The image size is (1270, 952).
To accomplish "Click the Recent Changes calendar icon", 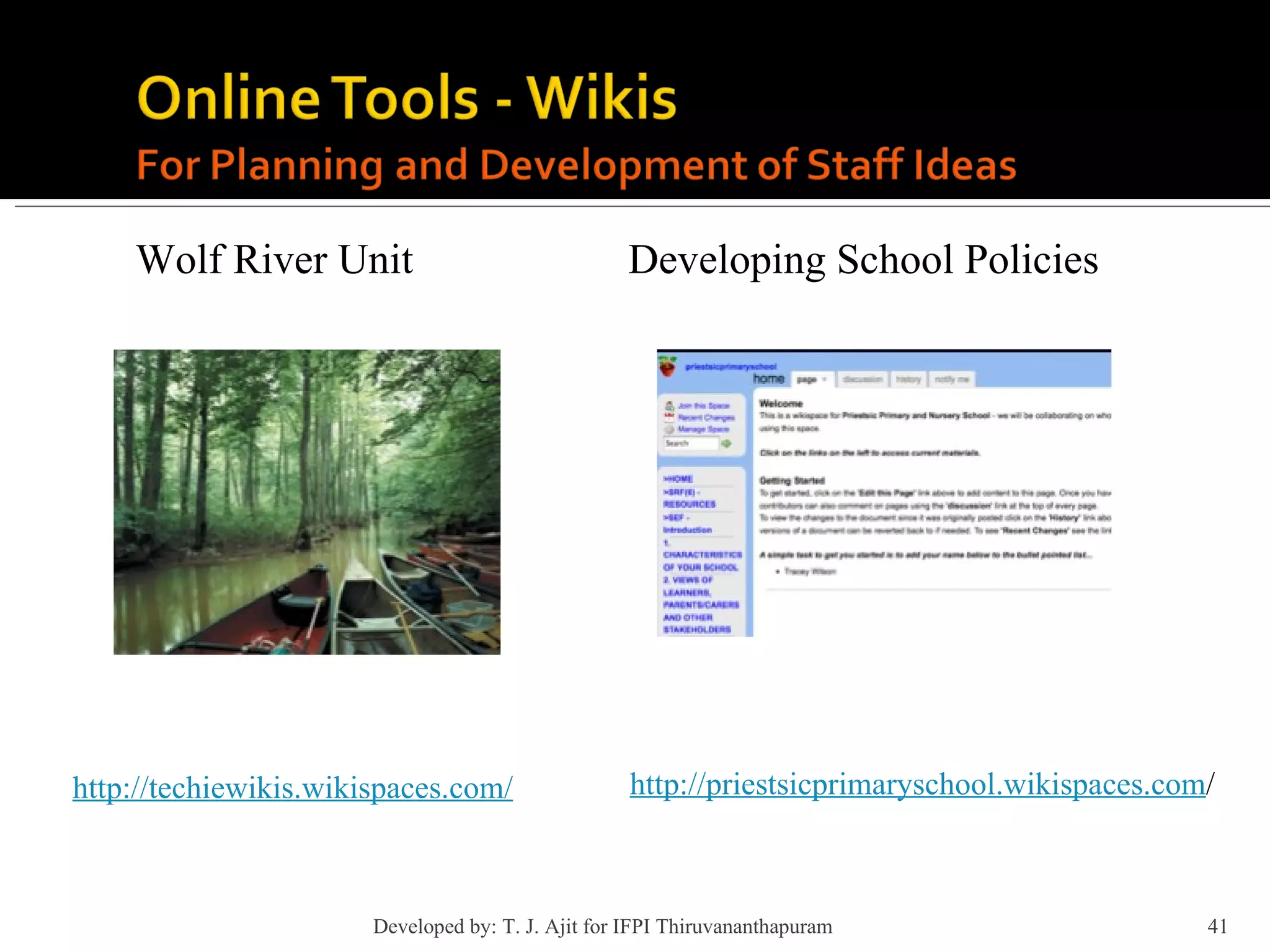I will pos(669,417).
